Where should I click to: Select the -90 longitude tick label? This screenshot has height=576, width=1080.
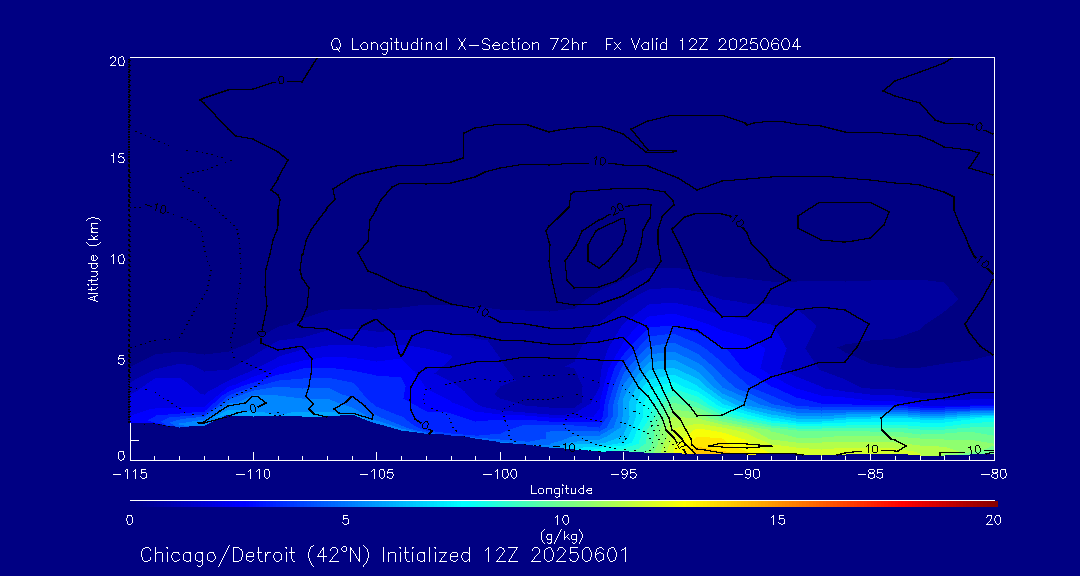pos(747,475)
